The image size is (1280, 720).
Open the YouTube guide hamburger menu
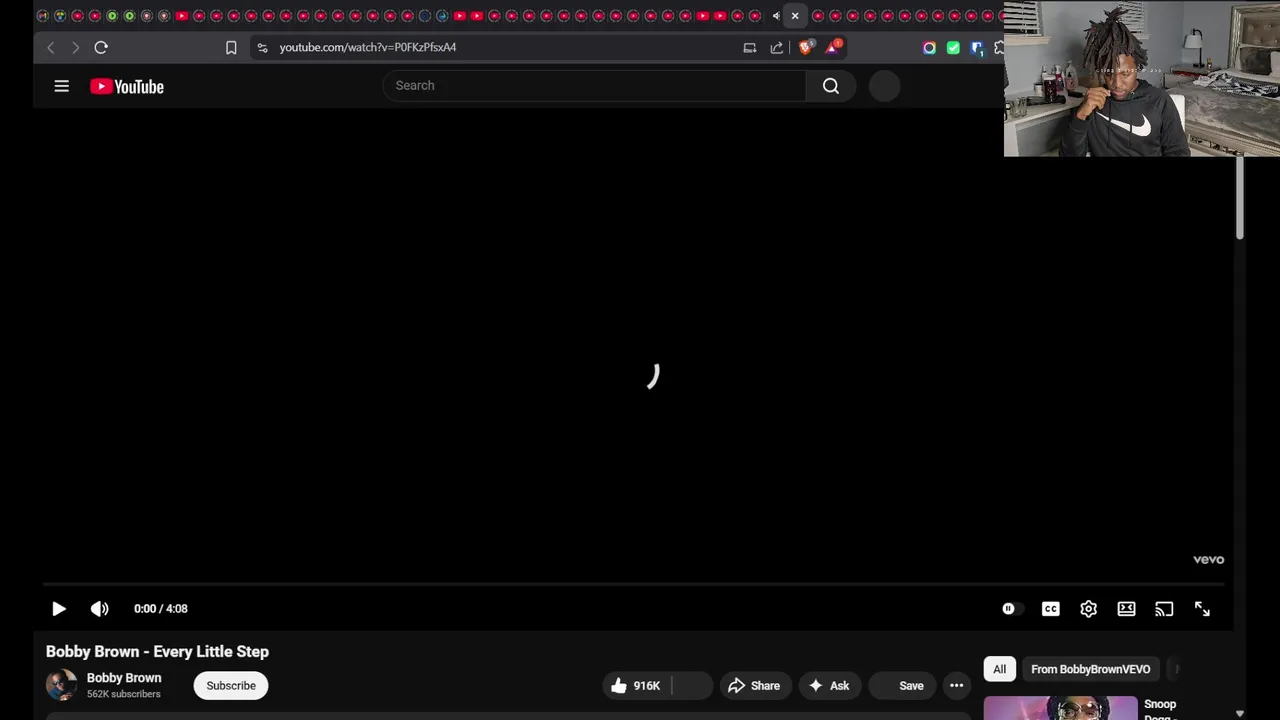coord(61,86)
